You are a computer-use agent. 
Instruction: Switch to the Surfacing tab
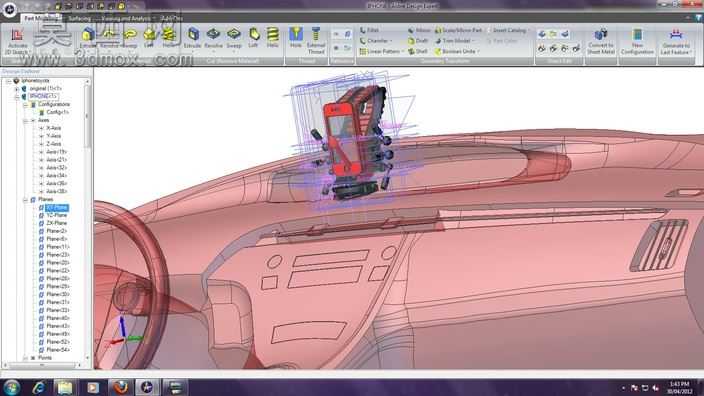point(79,18)
